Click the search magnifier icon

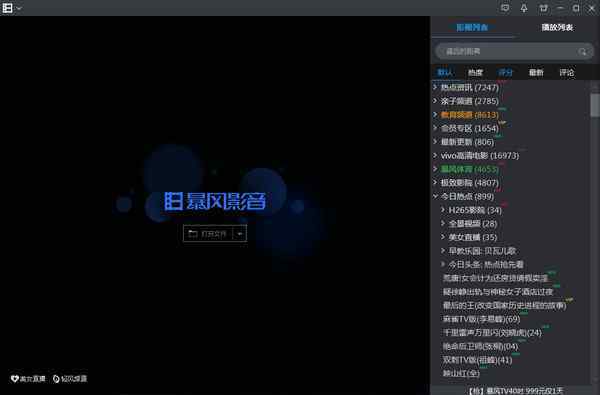(x=582, y=51)
